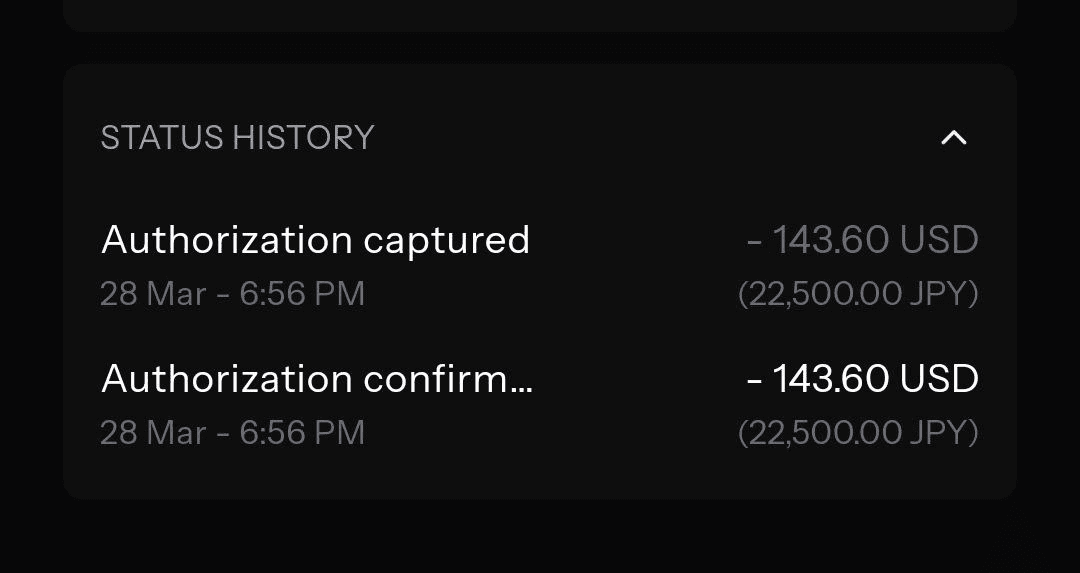
Task: Tap USD currency label in the greyed amount
Action: tap(939, 241)
